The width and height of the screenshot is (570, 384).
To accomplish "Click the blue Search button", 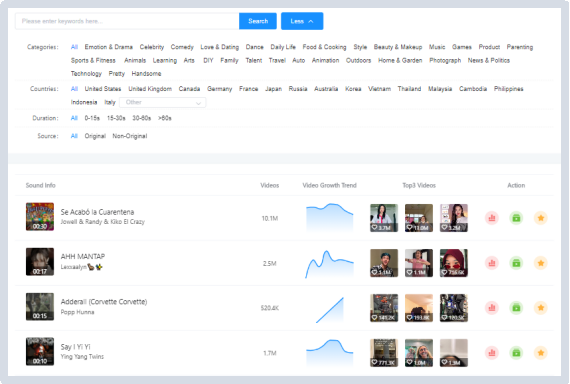I will pos(258,21).
